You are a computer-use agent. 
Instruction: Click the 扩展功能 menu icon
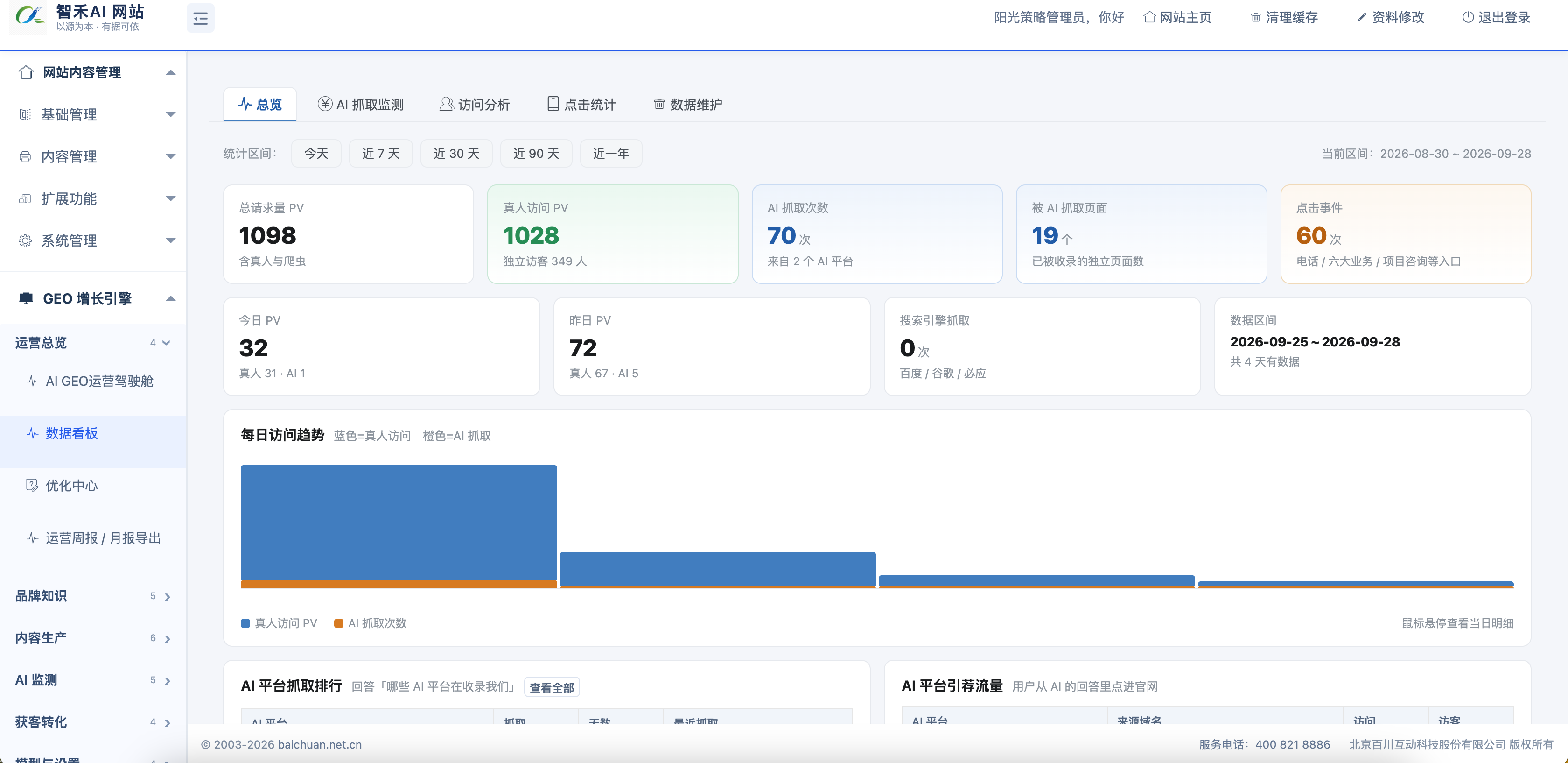pyautogui.click(x=25, y=198)
